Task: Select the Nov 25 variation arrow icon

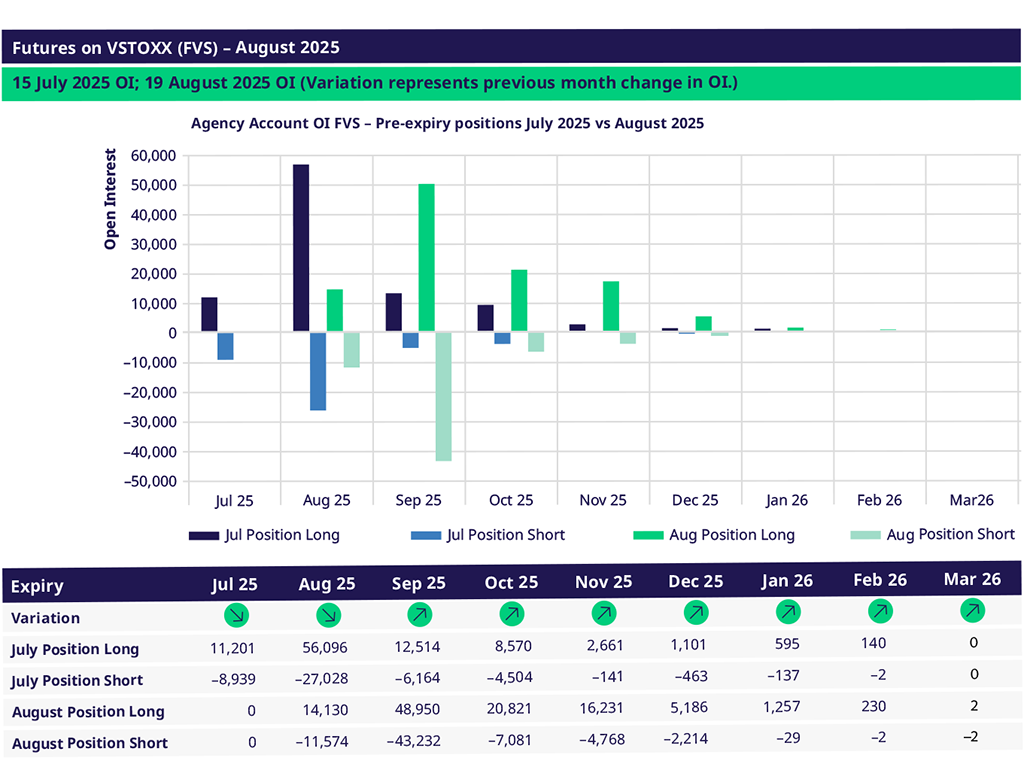Action: click(603, 612)
